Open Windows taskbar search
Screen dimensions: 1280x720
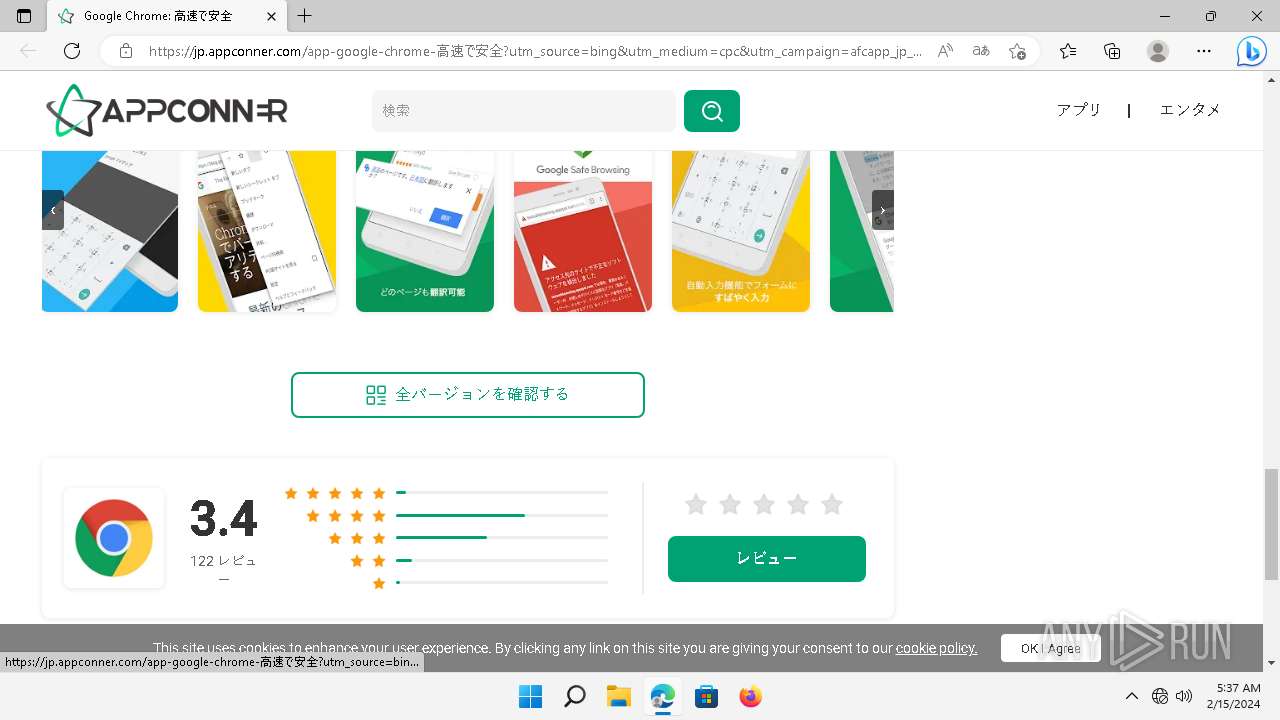click(x=574, y=696)
